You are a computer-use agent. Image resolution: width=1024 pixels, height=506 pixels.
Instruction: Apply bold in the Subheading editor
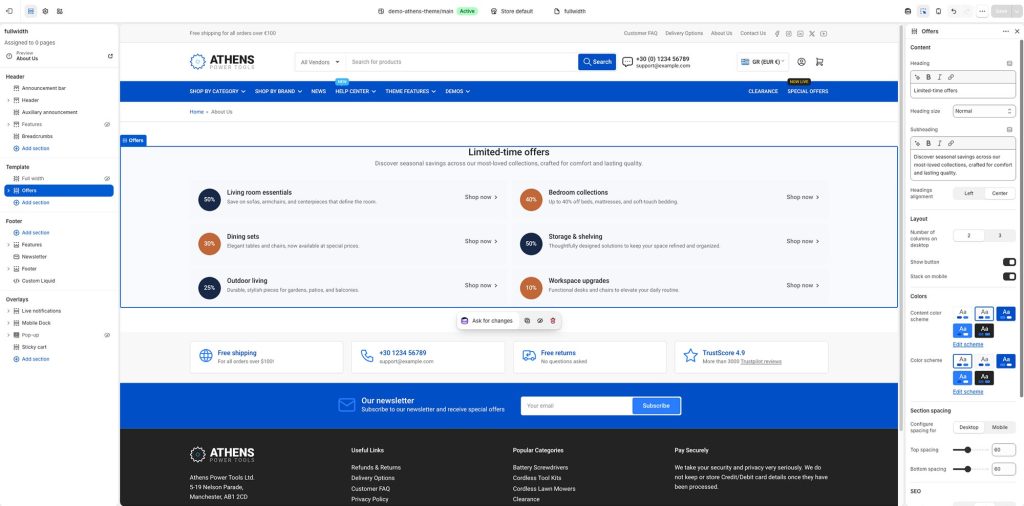(x=929, y=143)
